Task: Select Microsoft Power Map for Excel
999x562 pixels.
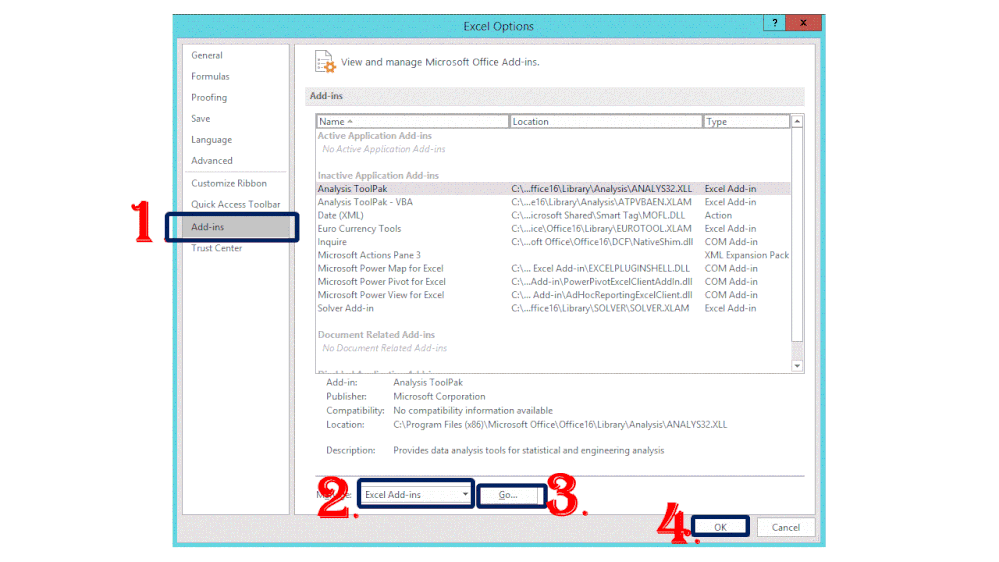Action: point(553,268)
